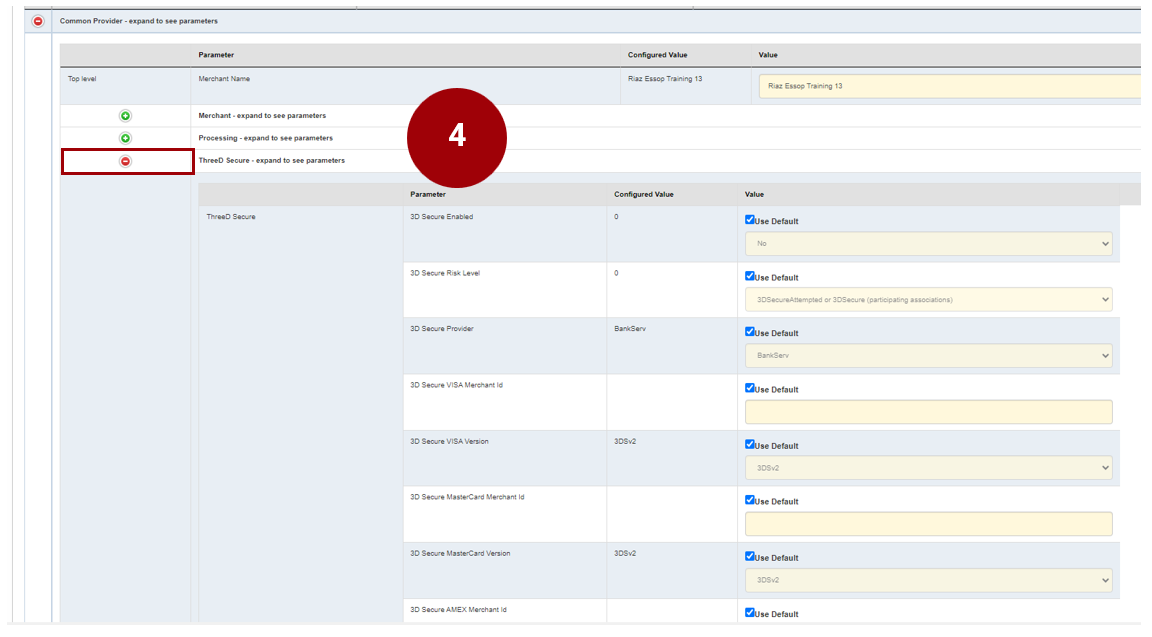Collapse the Common Provider section minus icon
Viewport: 1152px width, 637px height.
[x=37, y=21]
